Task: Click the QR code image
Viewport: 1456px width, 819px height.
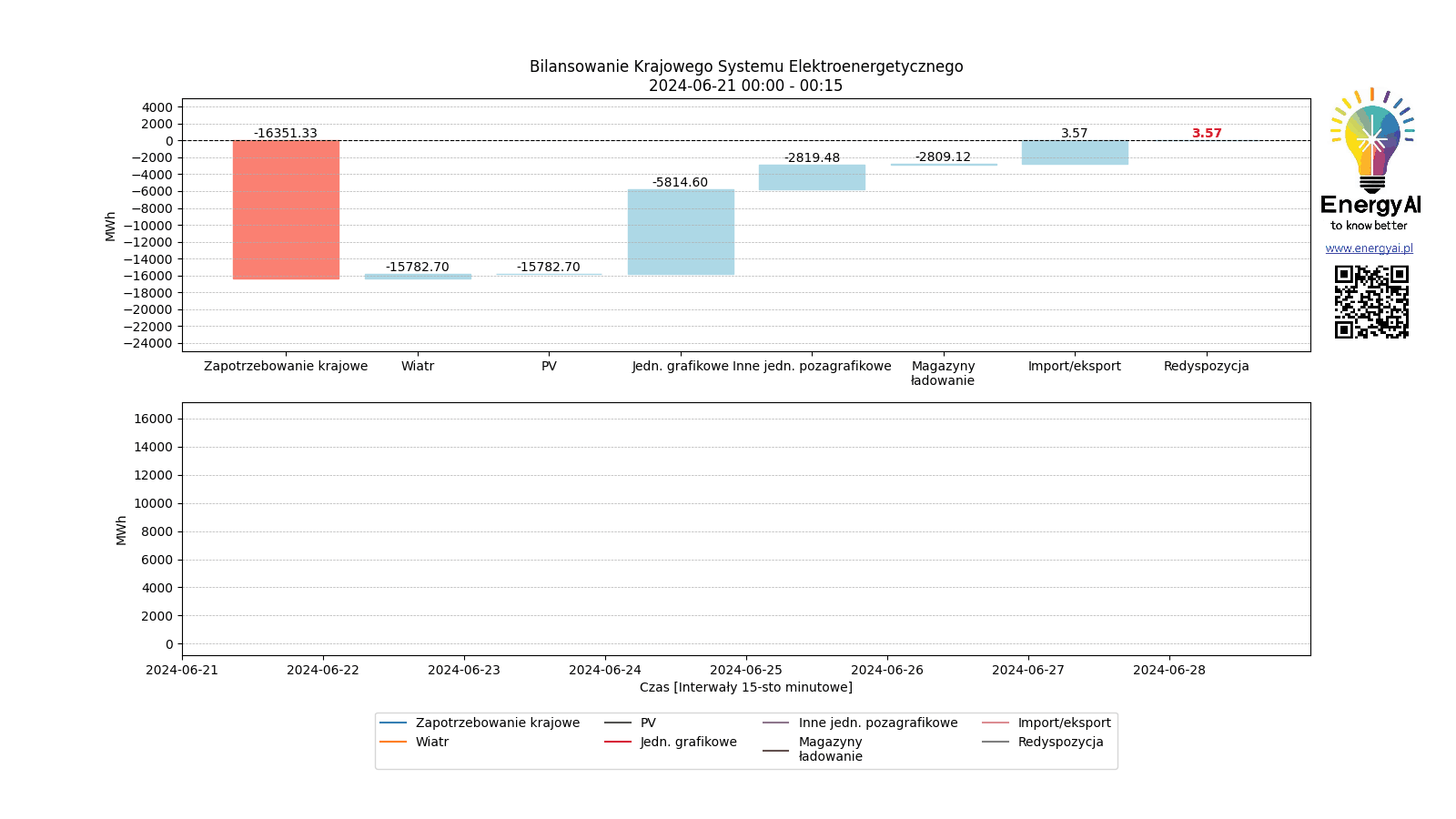Action: click(x=1371, y=301)
